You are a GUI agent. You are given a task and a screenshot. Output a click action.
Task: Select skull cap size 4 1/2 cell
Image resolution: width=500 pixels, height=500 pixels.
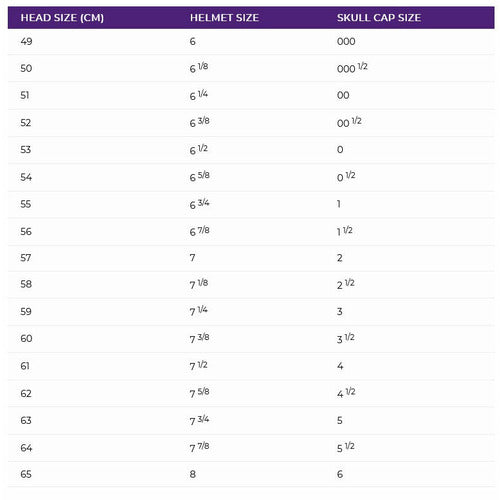(346, 393)
